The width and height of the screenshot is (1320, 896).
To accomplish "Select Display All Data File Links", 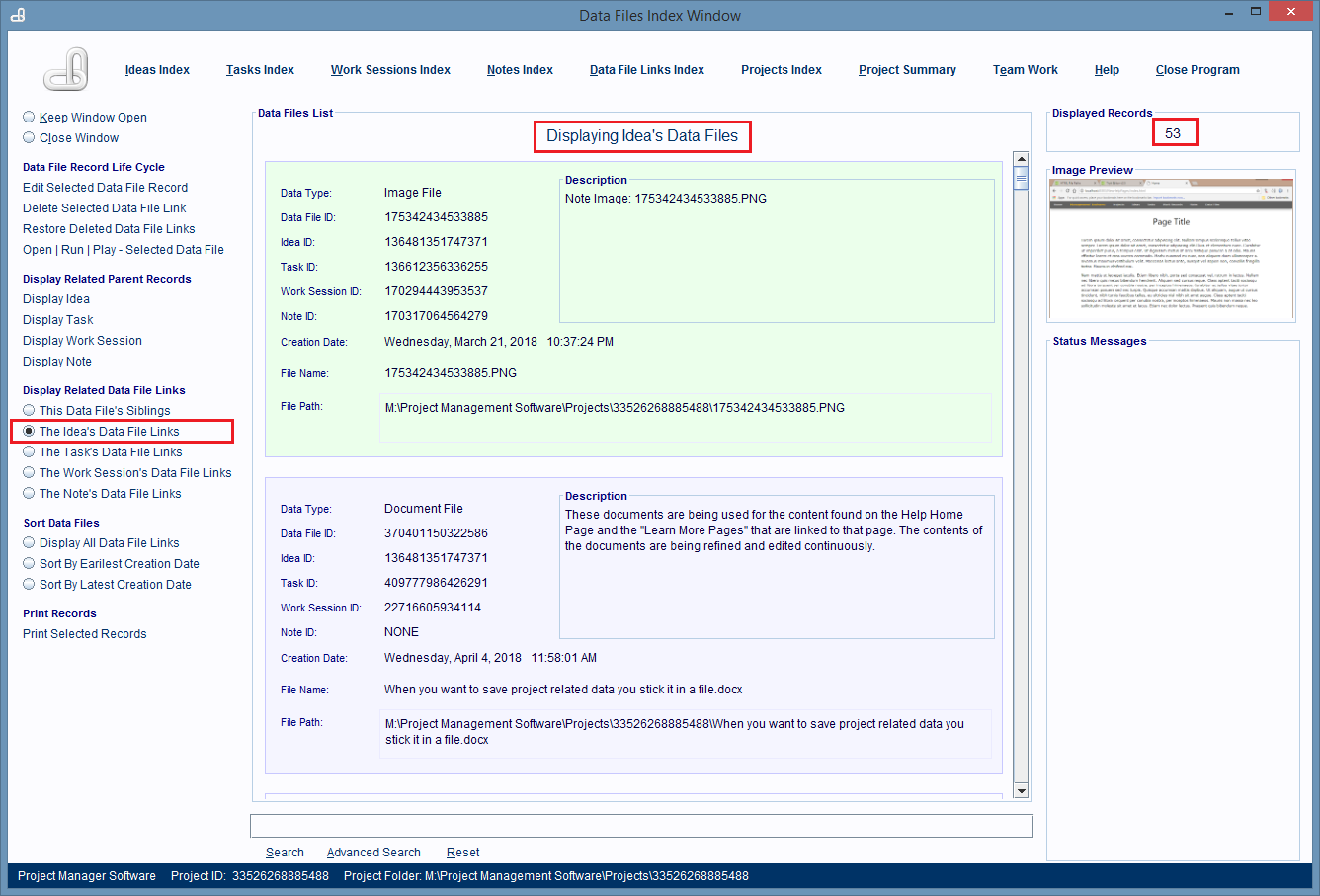I will 102,542.
